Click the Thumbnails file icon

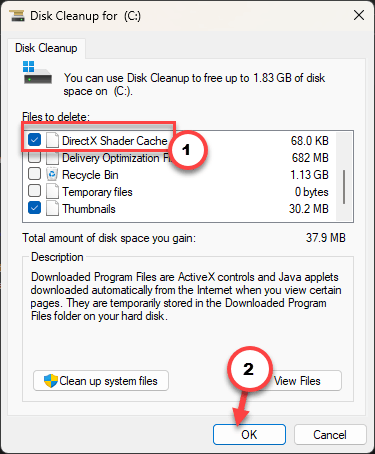pos(52,209)
